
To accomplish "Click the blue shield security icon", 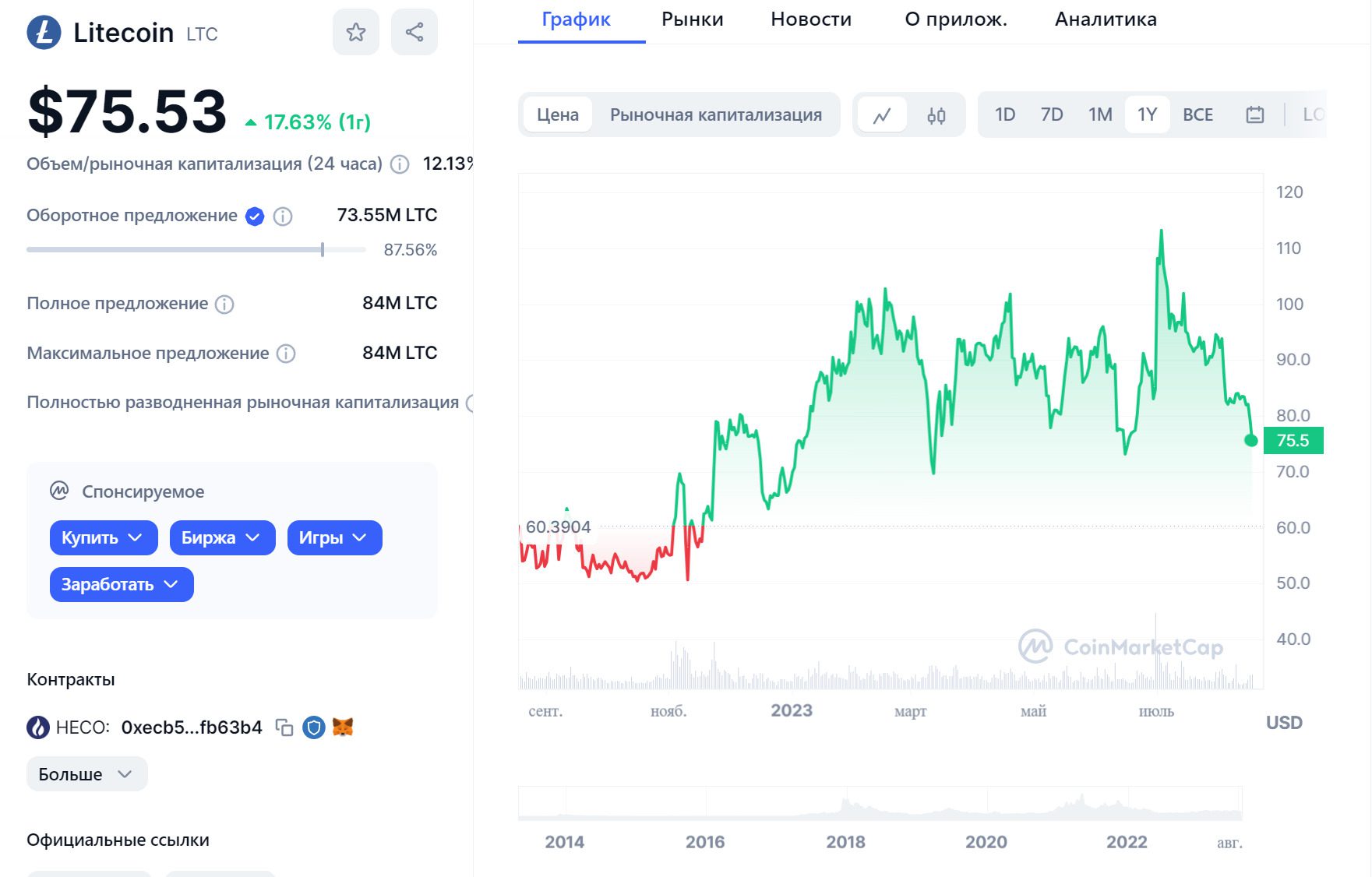I will click(314, 727).
